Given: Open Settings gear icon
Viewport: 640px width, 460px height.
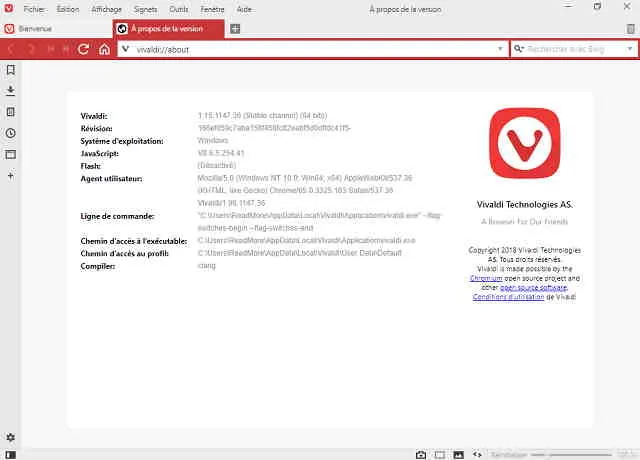Looking at the screenshot, I should 11,438.
